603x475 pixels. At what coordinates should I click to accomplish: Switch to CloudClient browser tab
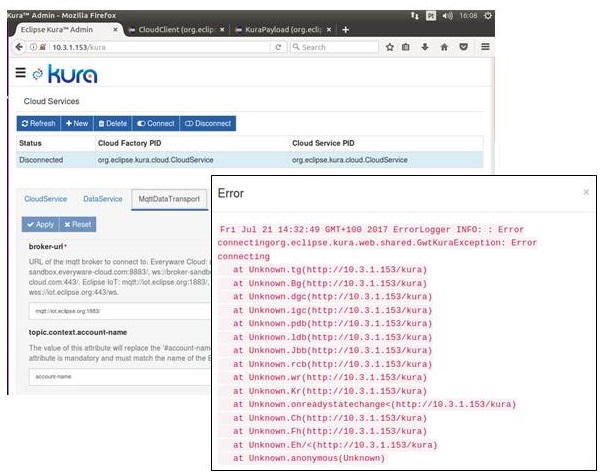(x=176, y=30)
